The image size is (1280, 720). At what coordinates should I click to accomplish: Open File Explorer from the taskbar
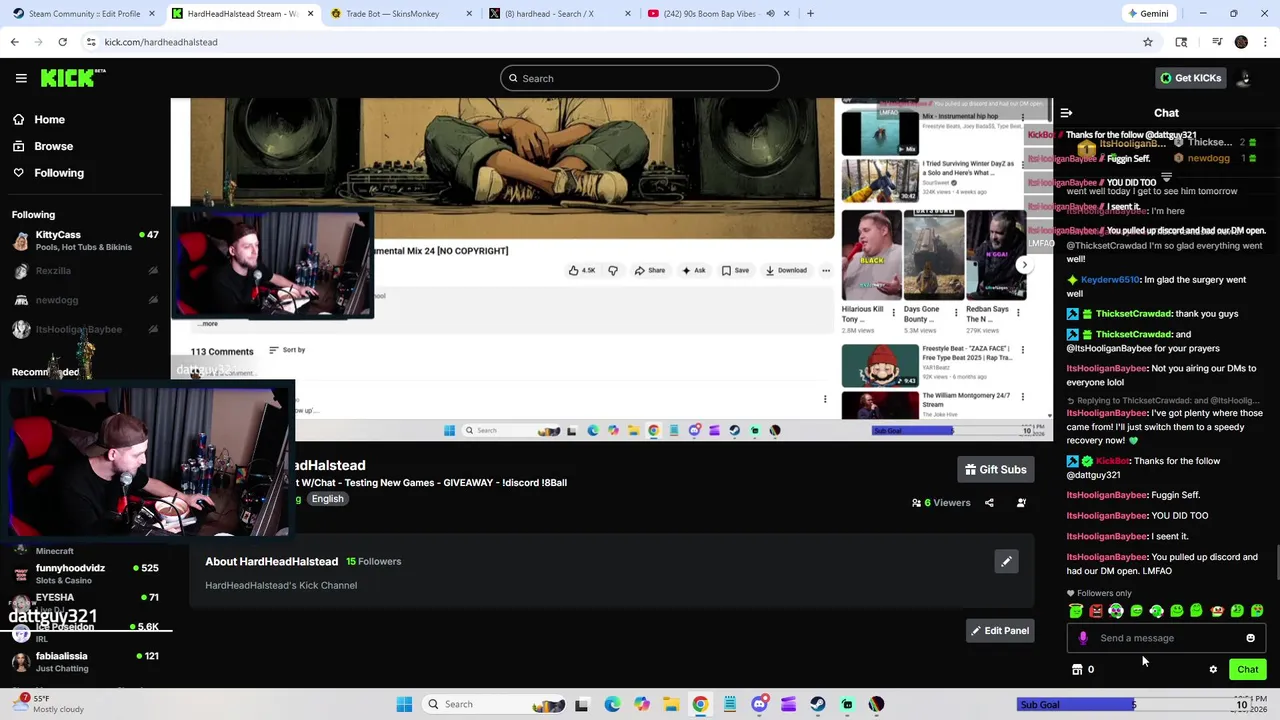tap(671, 704)
